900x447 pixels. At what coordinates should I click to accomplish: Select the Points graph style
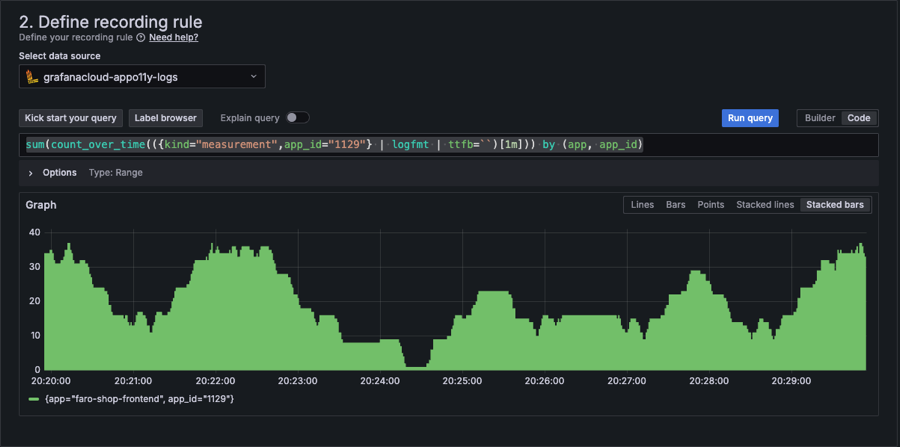click(x=711, y=205)
